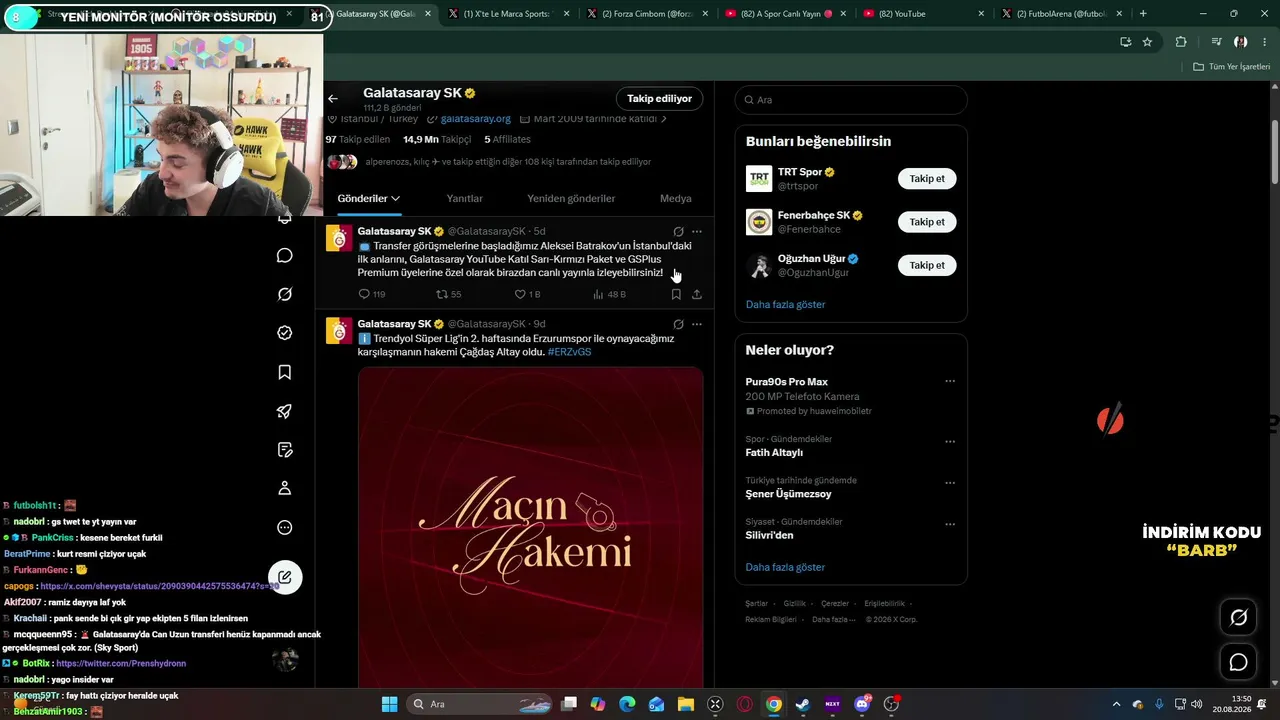Click the Windows taskbar search box
Viewport: 1280px width, 720px height.
tap(481, 704)
